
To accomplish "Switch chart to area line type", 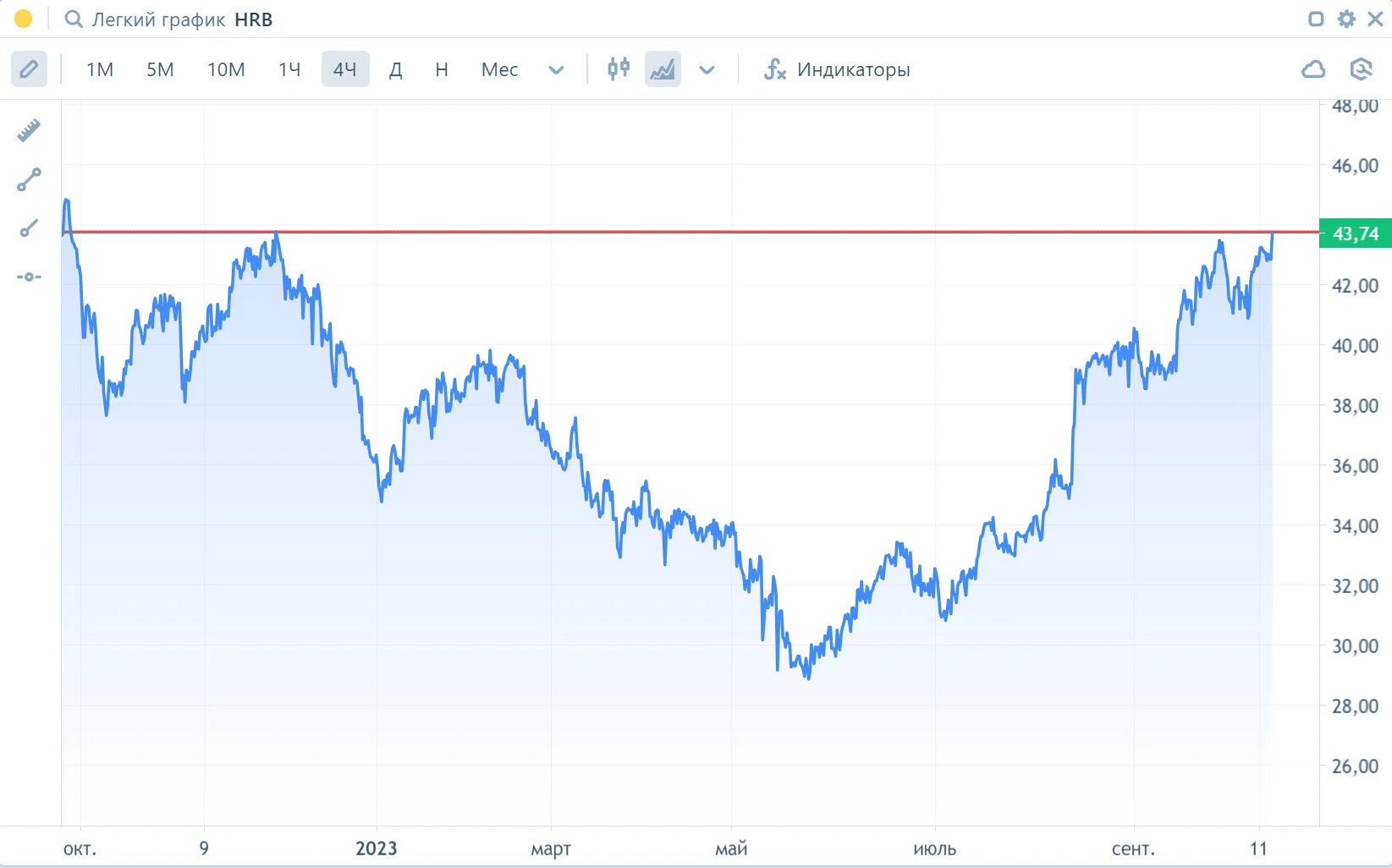I will pos(663,69).
